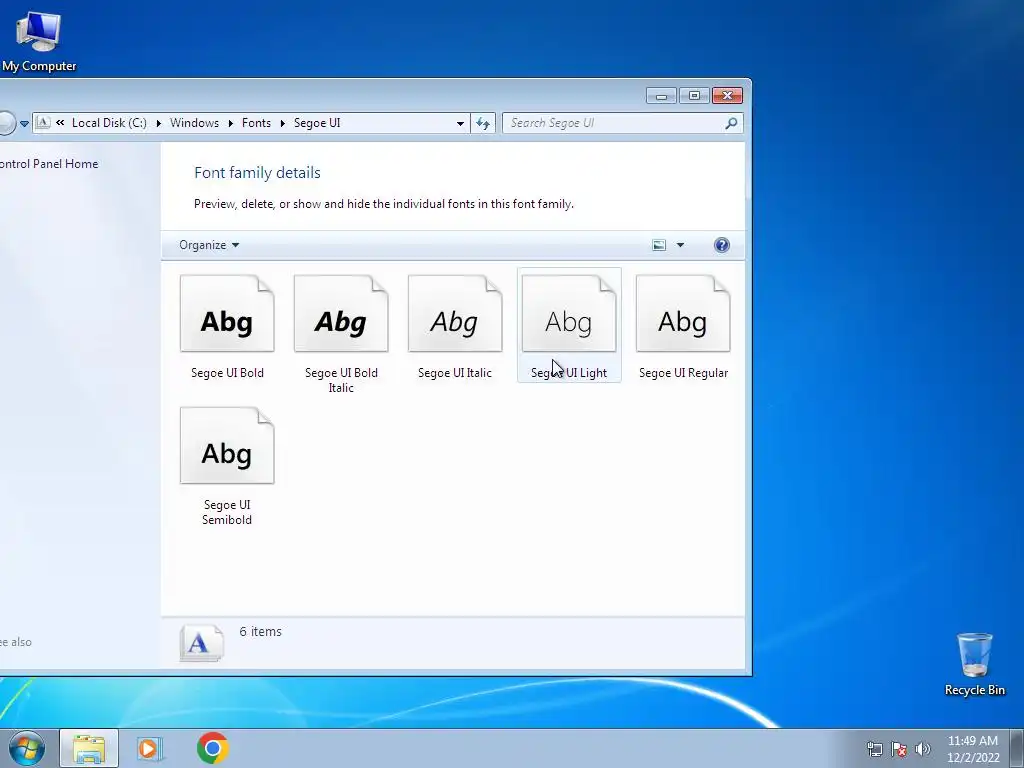Launch Windows Media Player from the taskbar

point(150,748)
